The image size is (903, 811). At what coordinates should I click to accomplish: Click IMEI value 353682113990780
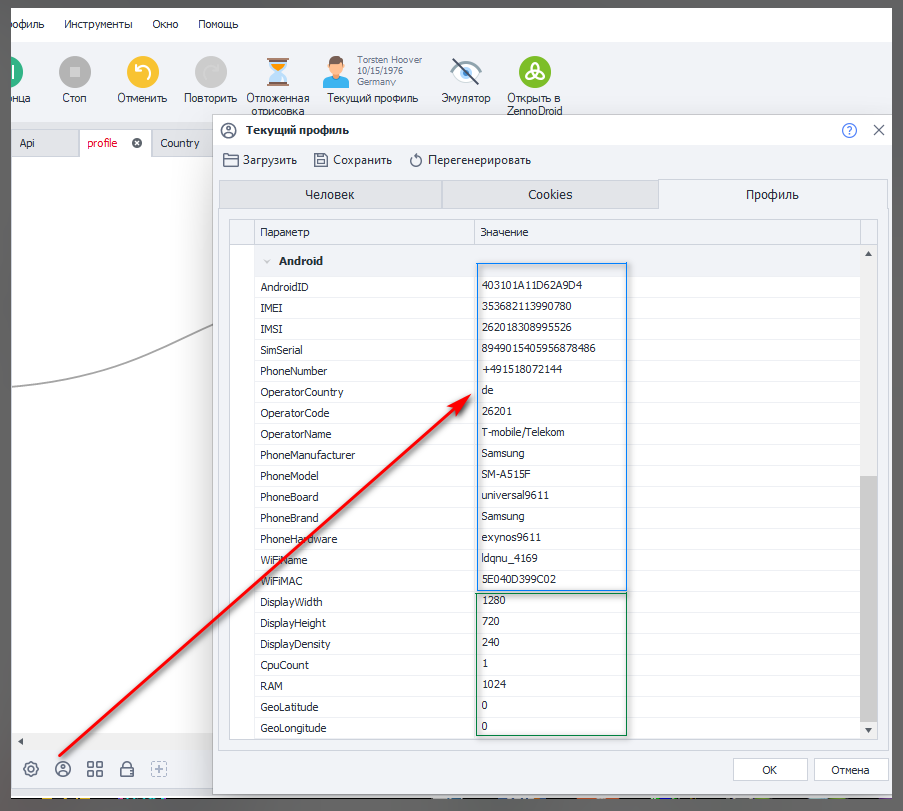tap(526, 306)
